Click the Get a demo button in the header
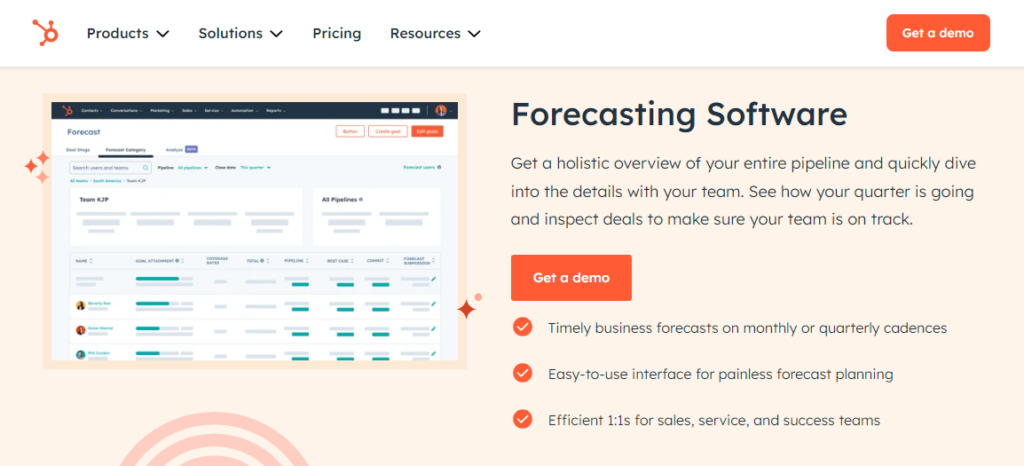This screenshot has width=1024, height=466. [x=937, y=33]
